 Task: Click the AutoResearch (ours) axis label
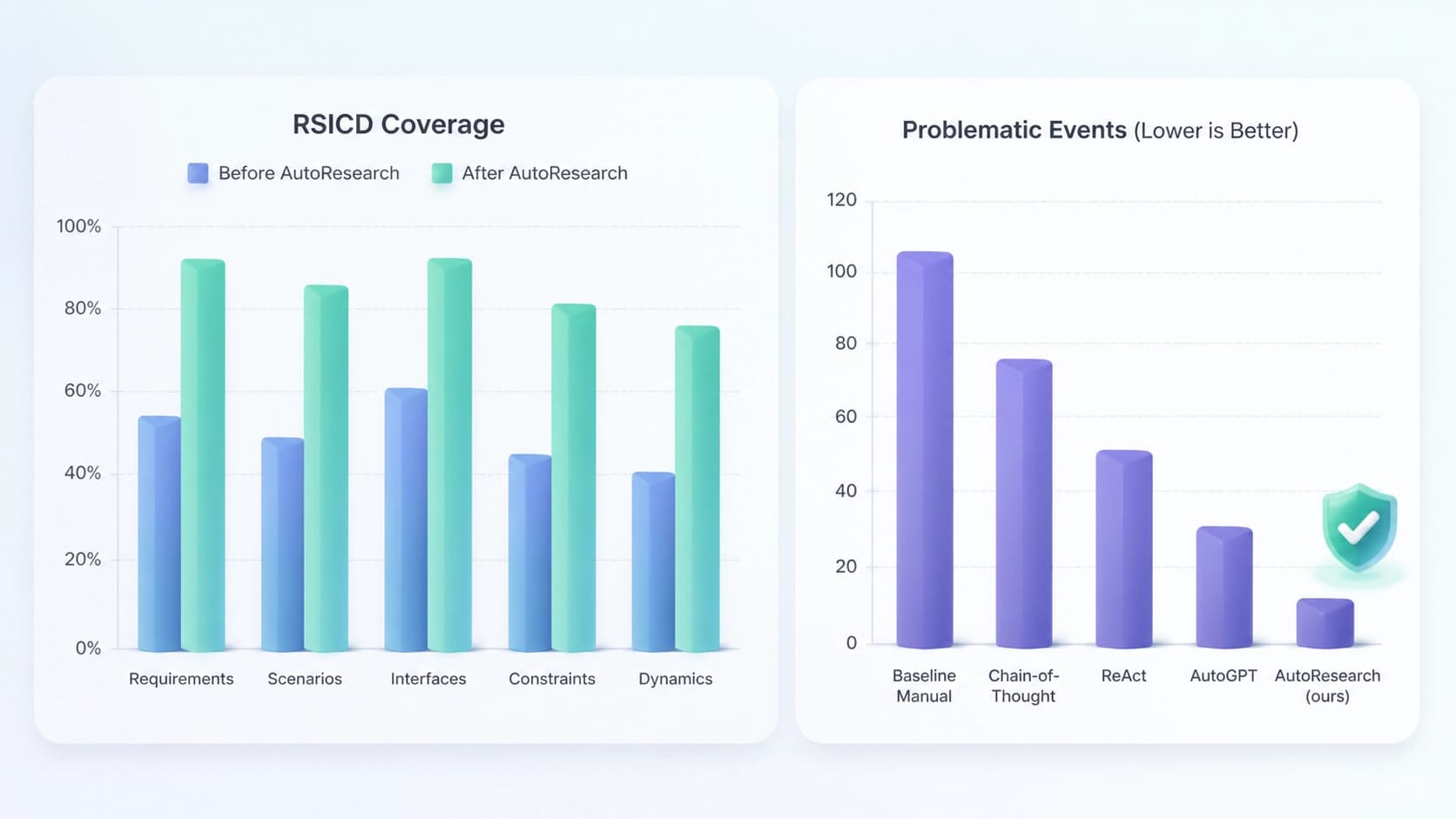(1327, 686)
